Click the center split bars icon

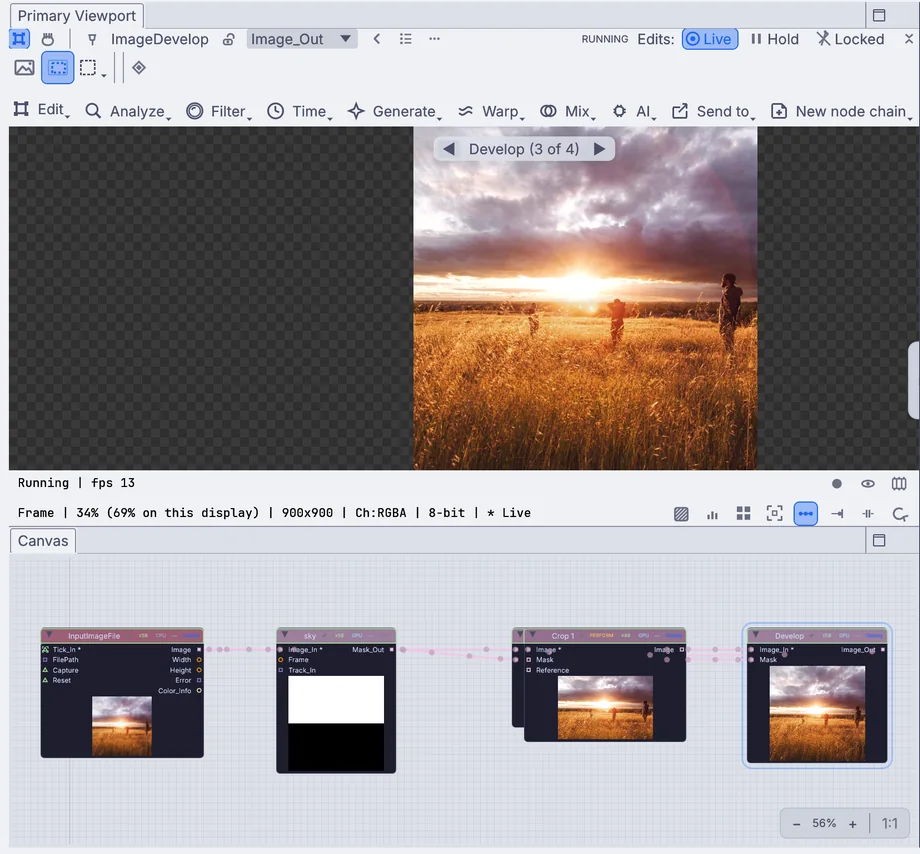pyautogui.click(x=868, y=514)
